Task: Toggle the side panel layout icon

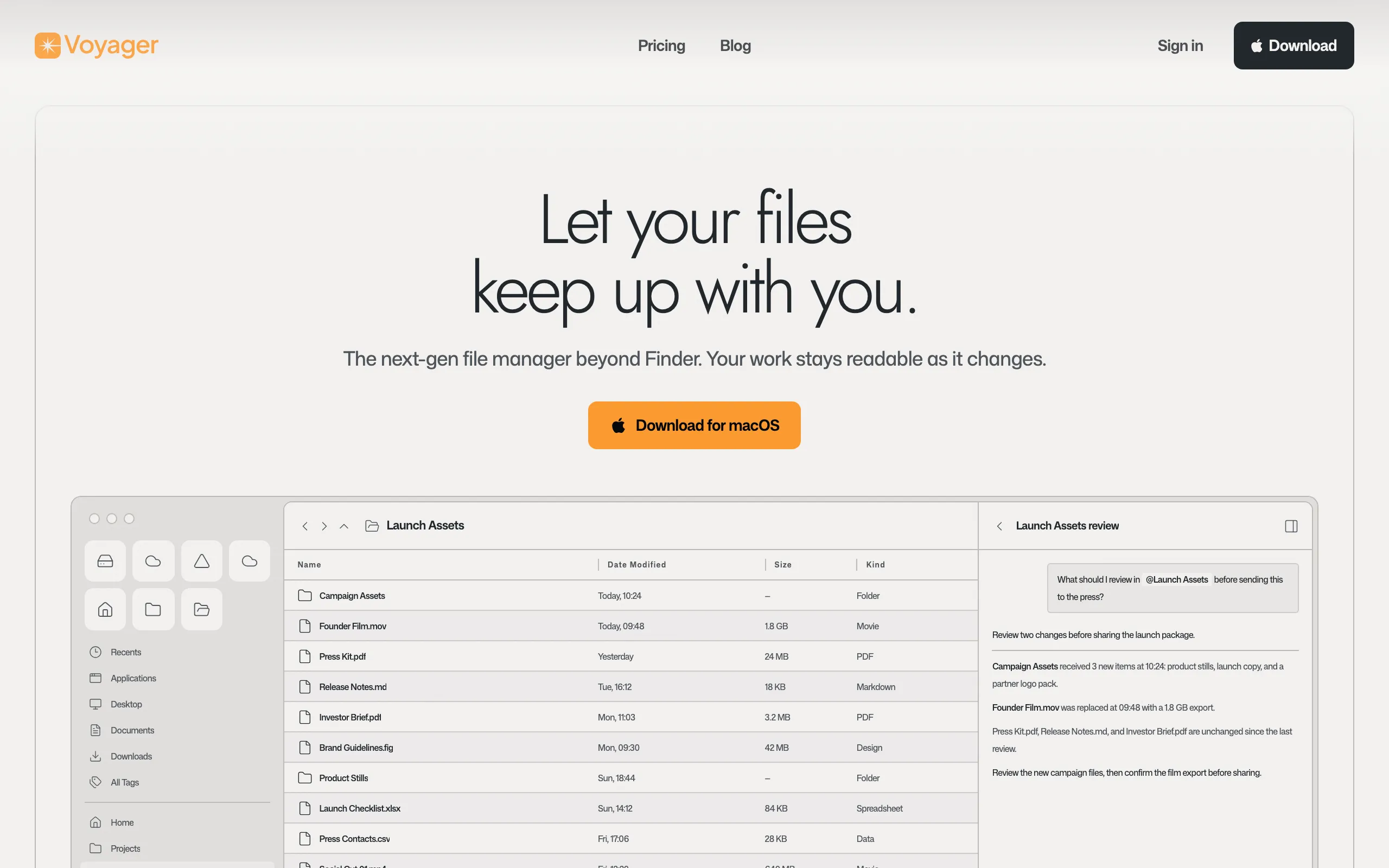Action: tap(1291, 526)
